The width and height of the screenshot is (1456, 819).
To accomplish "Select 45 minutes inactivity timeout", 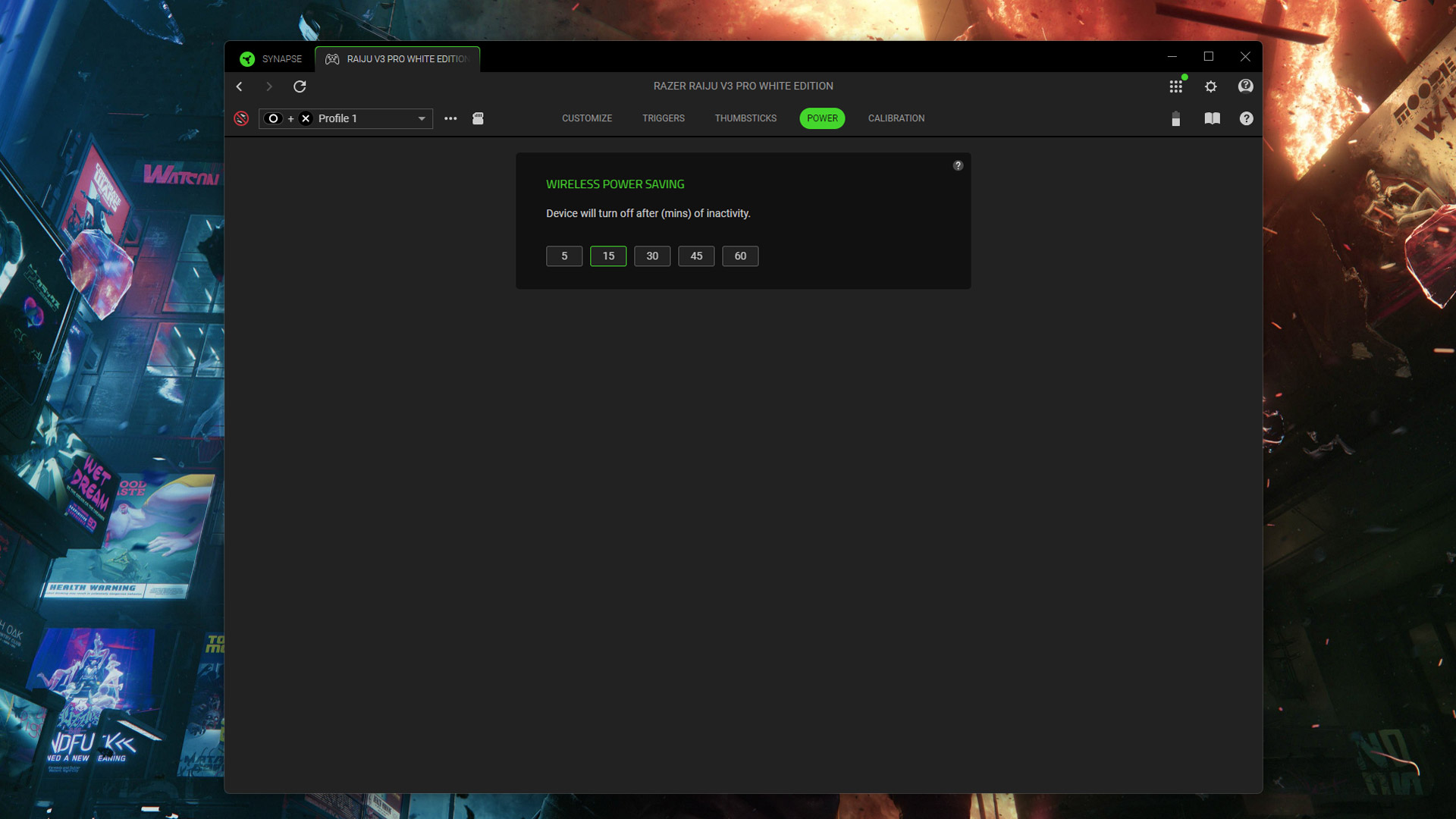I will pos(696,256).
